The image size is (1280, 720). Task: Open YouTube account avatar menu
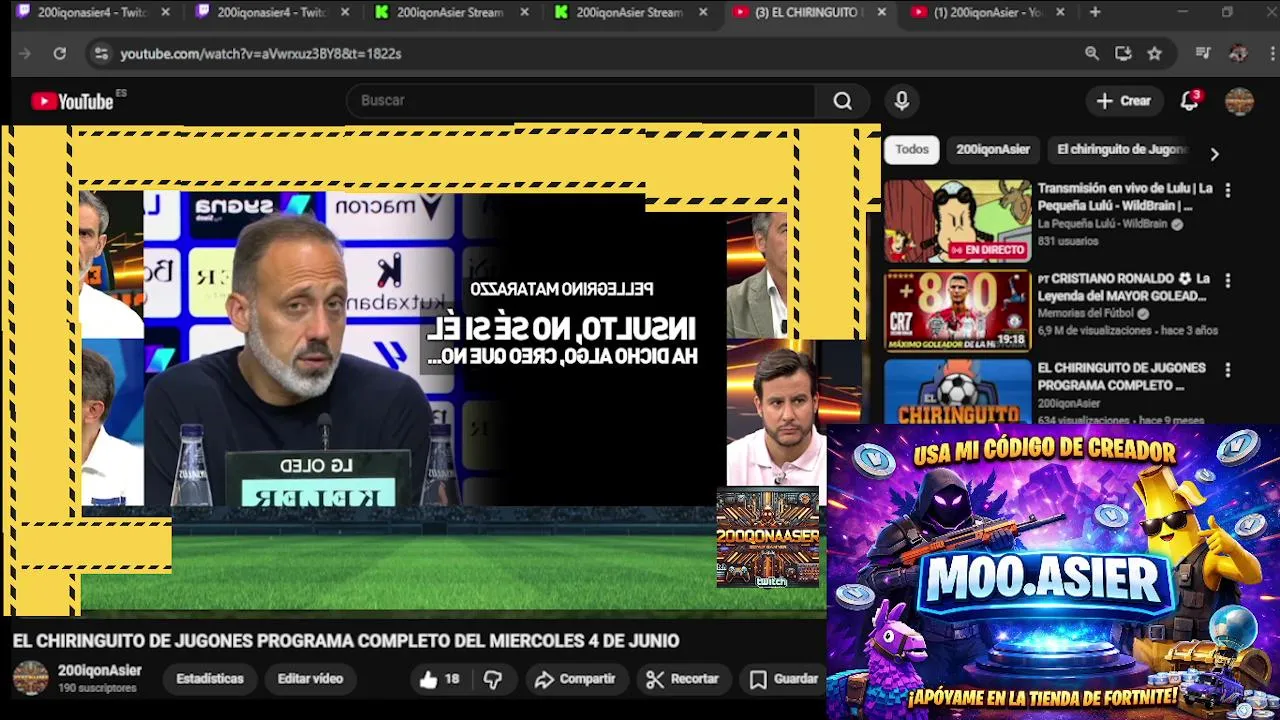pos(1239,101)
